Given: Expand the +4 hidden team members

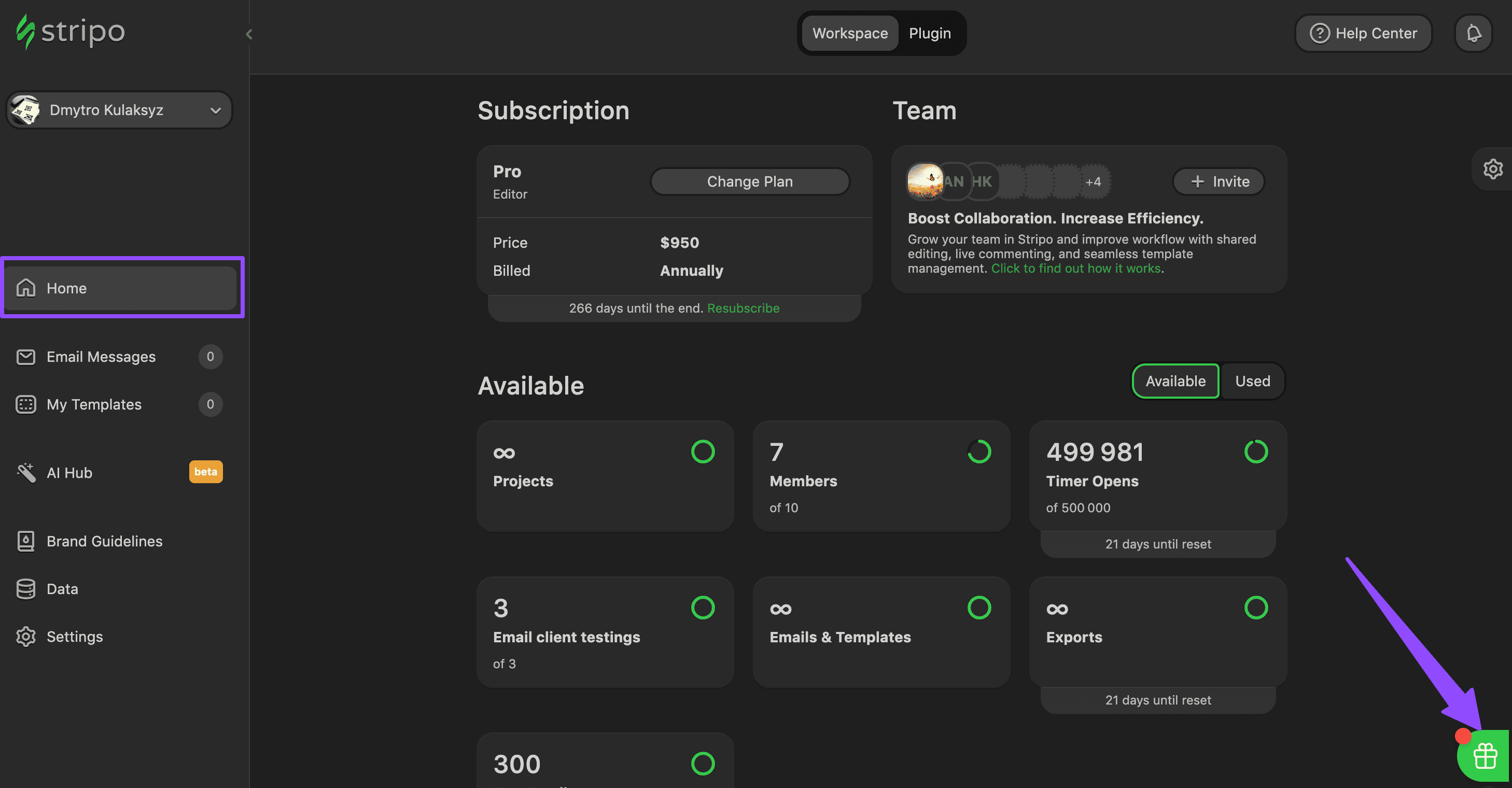Looking at the screenshot, I should (1093, 182).
